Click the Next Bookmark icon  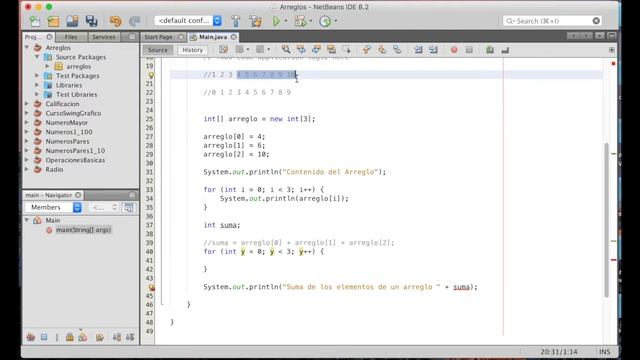click(382, 50)
